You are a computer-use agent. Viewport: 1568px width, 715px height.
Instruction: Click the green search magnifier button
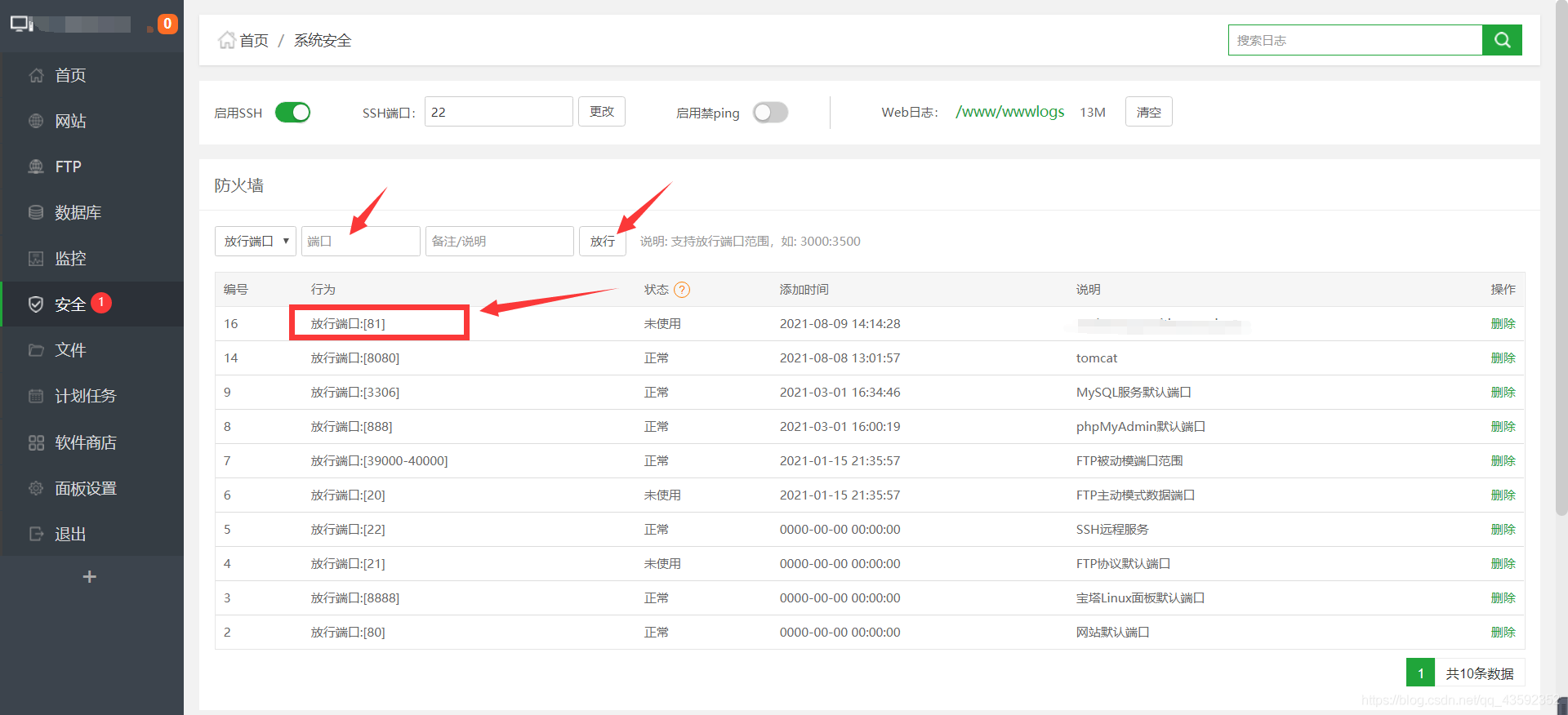1502,40
